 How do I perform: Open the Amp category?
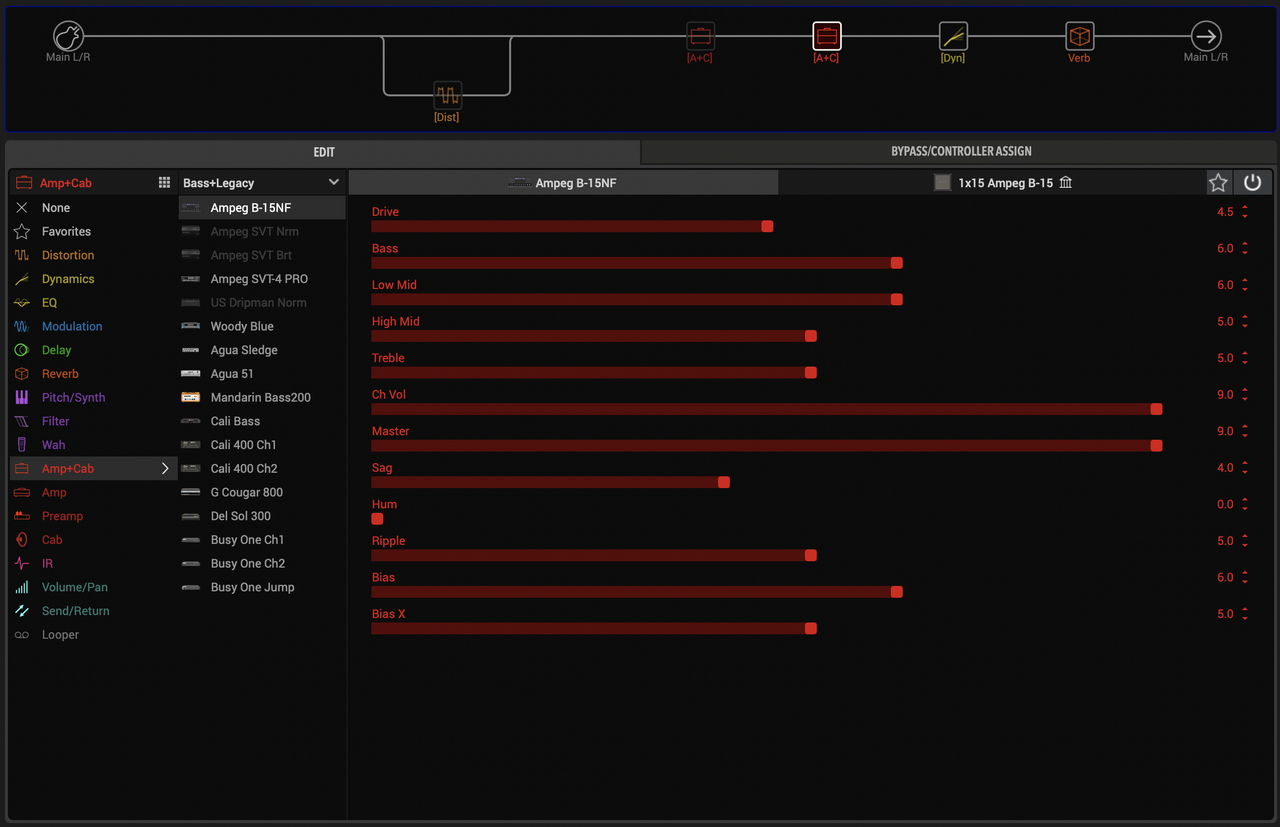pyautogui.click(x=94, y=493)
